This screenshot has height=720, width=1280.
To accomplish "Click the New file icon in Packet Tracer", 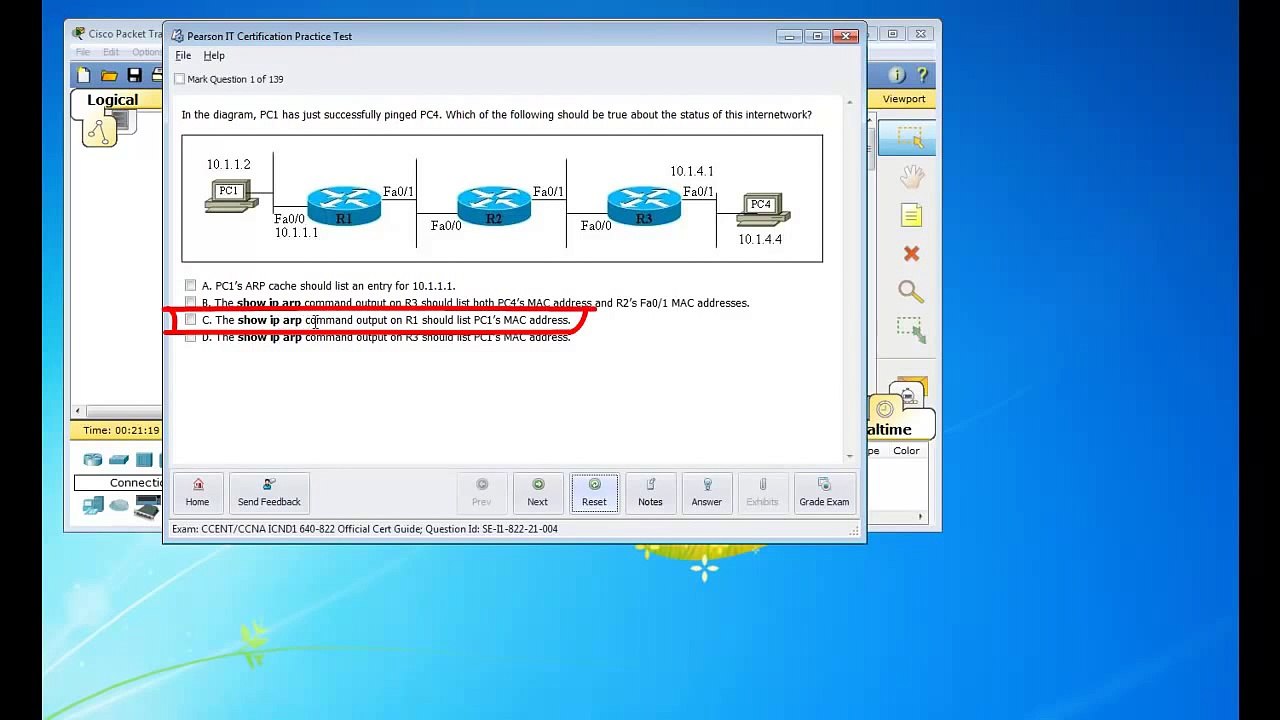I will 84,75.
